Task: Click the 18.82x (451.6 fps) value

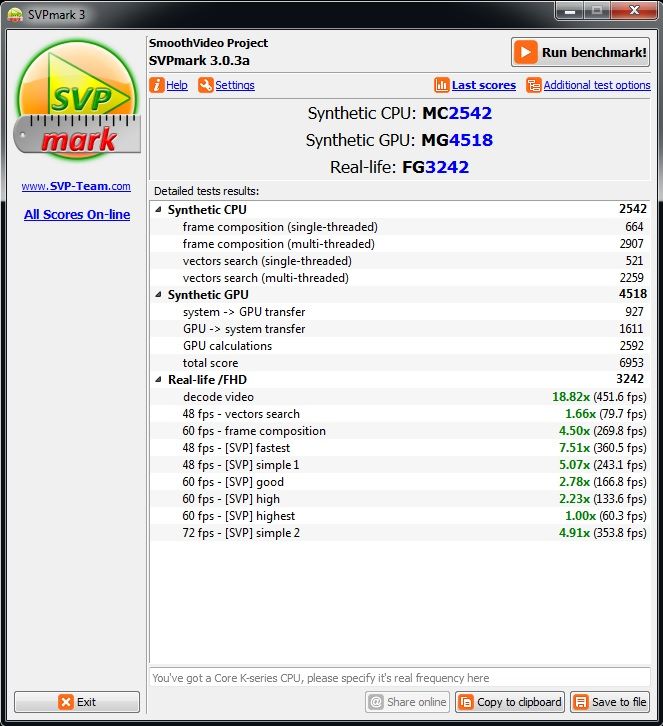Action: pos(599,397)
